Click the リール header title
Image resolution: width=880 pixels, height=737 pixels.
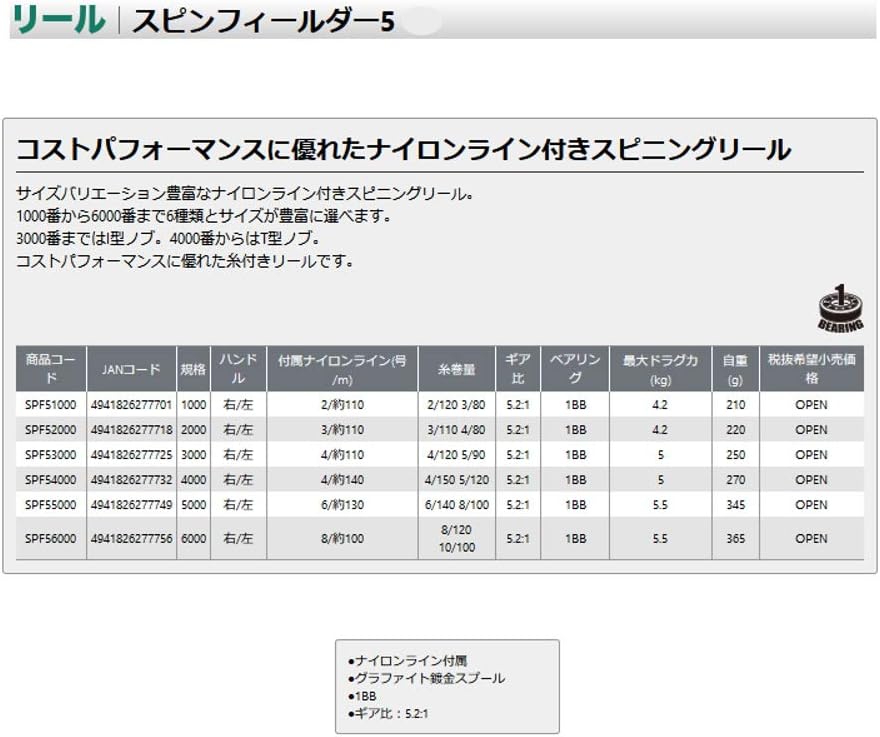(x=59, y=20)
